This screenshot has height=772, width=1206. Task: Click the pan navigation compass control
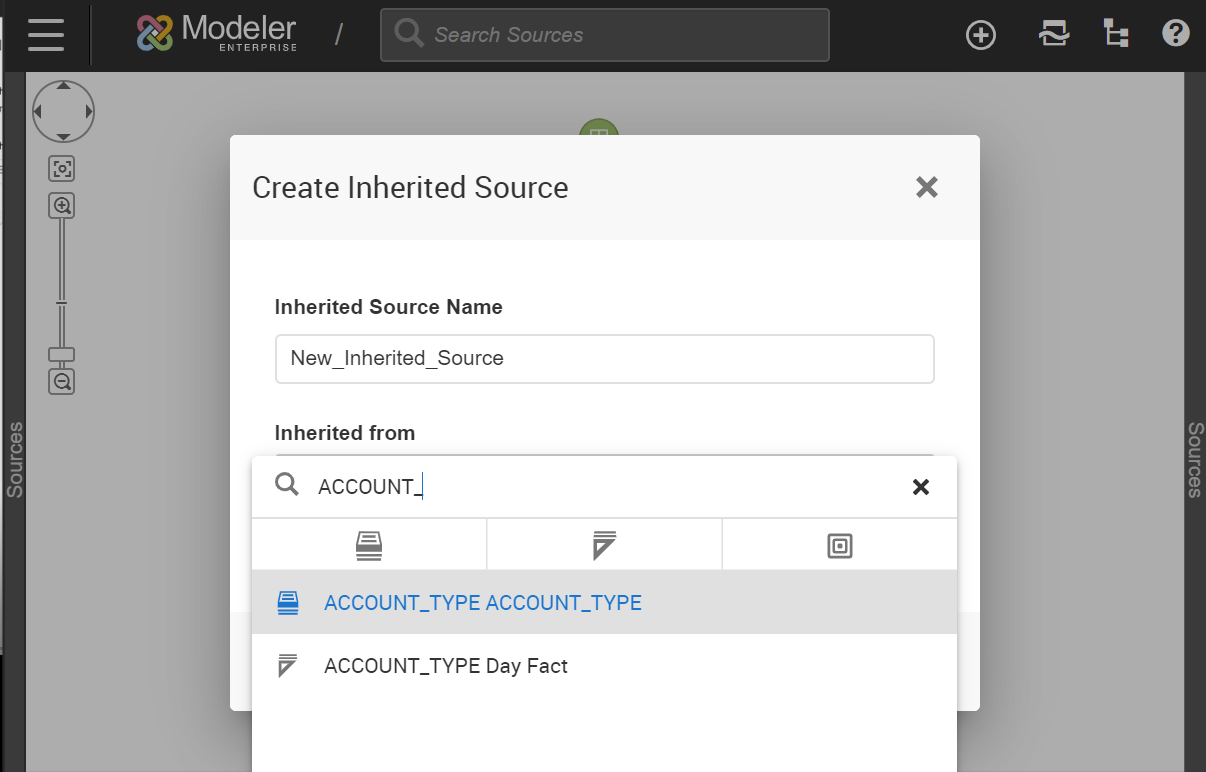63,111
